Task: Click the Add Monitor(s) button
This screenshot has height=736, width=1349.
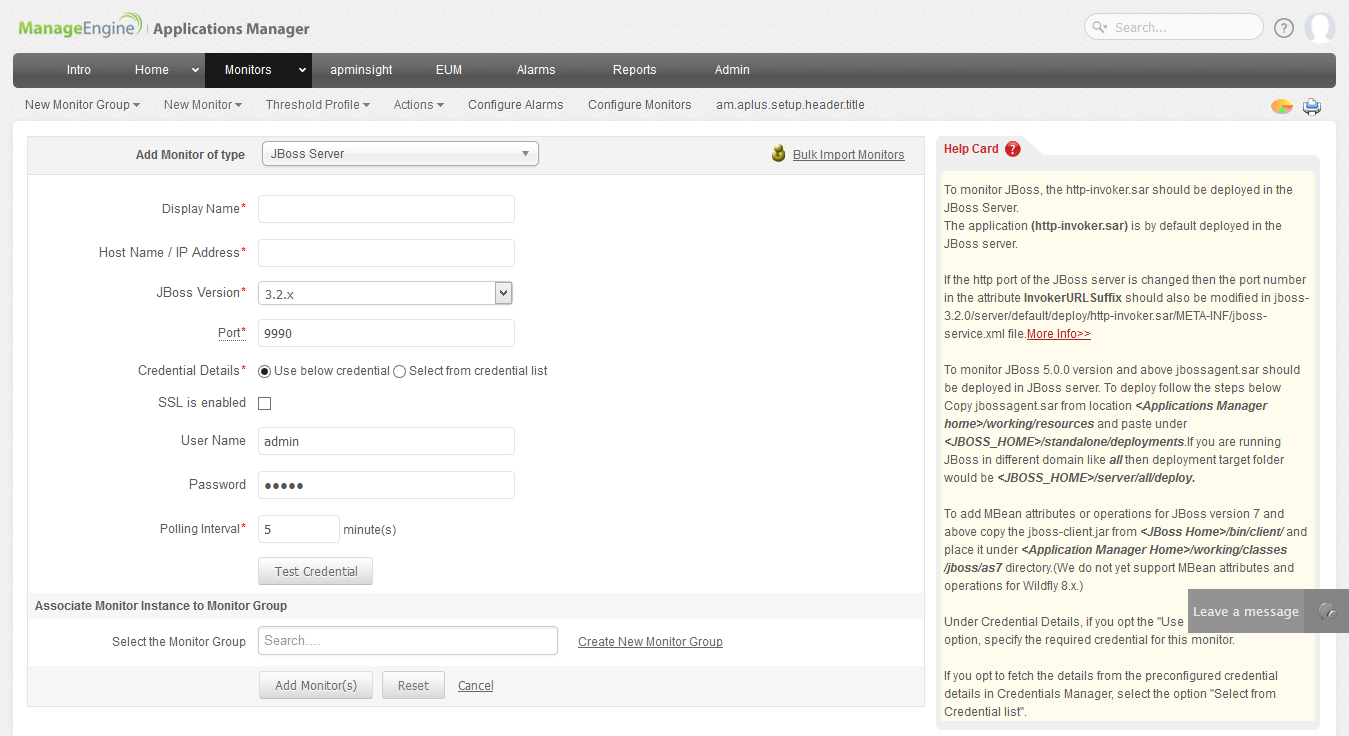Action: click(x=316, y=685)
